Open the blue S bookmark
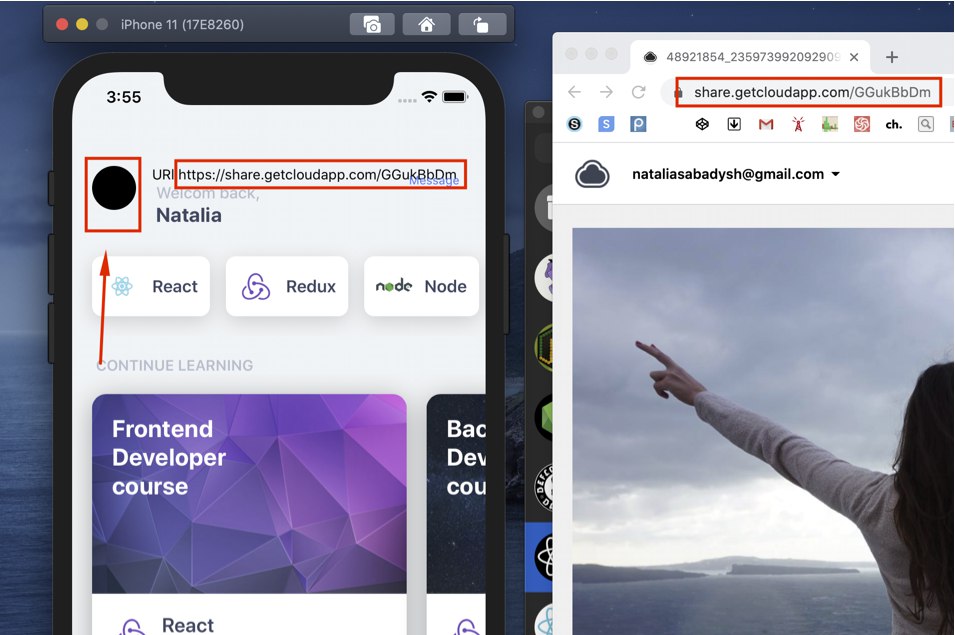This screenshot has width=955, height=635. tap(606, 124)
